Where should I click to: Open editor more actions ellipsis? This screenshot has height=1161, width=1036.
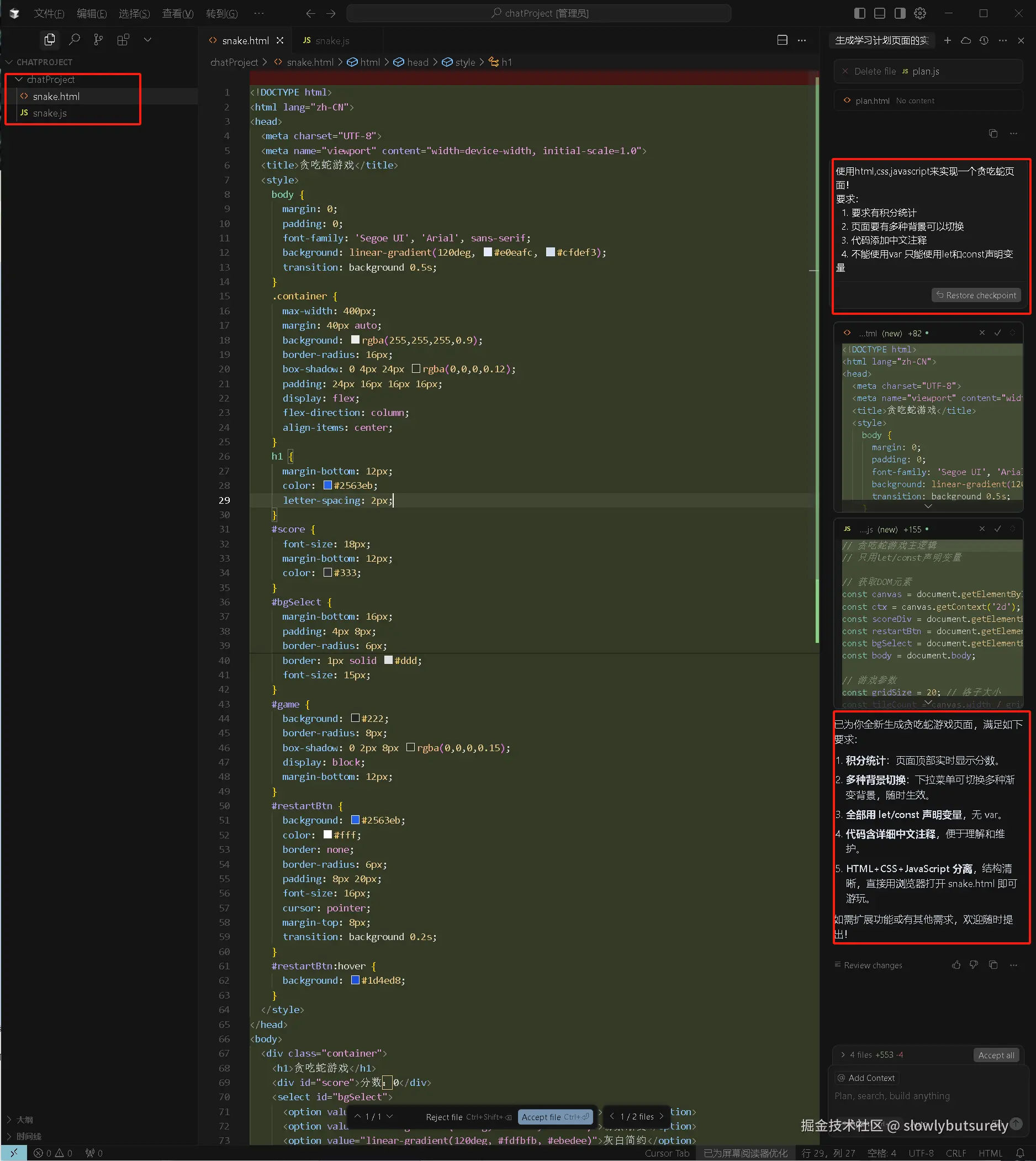pos(801,40)
